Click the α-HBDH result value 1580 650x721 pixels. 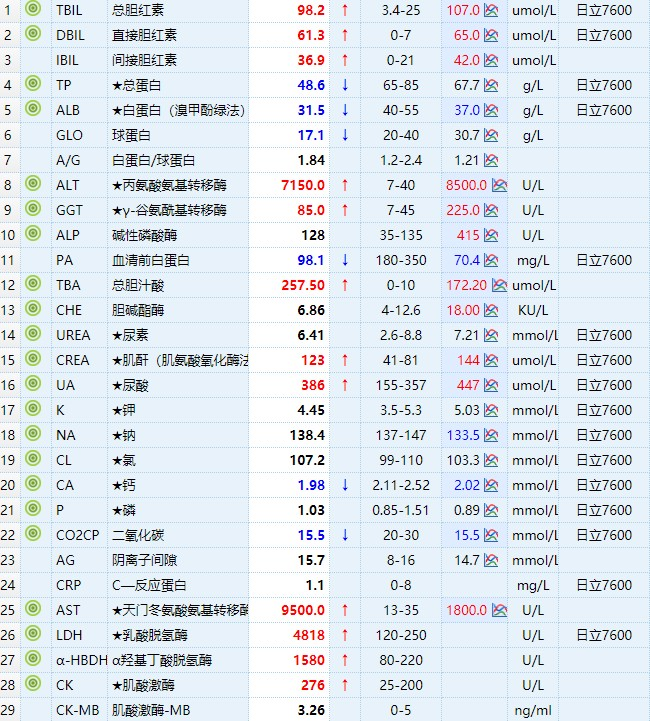coord(307,660)
